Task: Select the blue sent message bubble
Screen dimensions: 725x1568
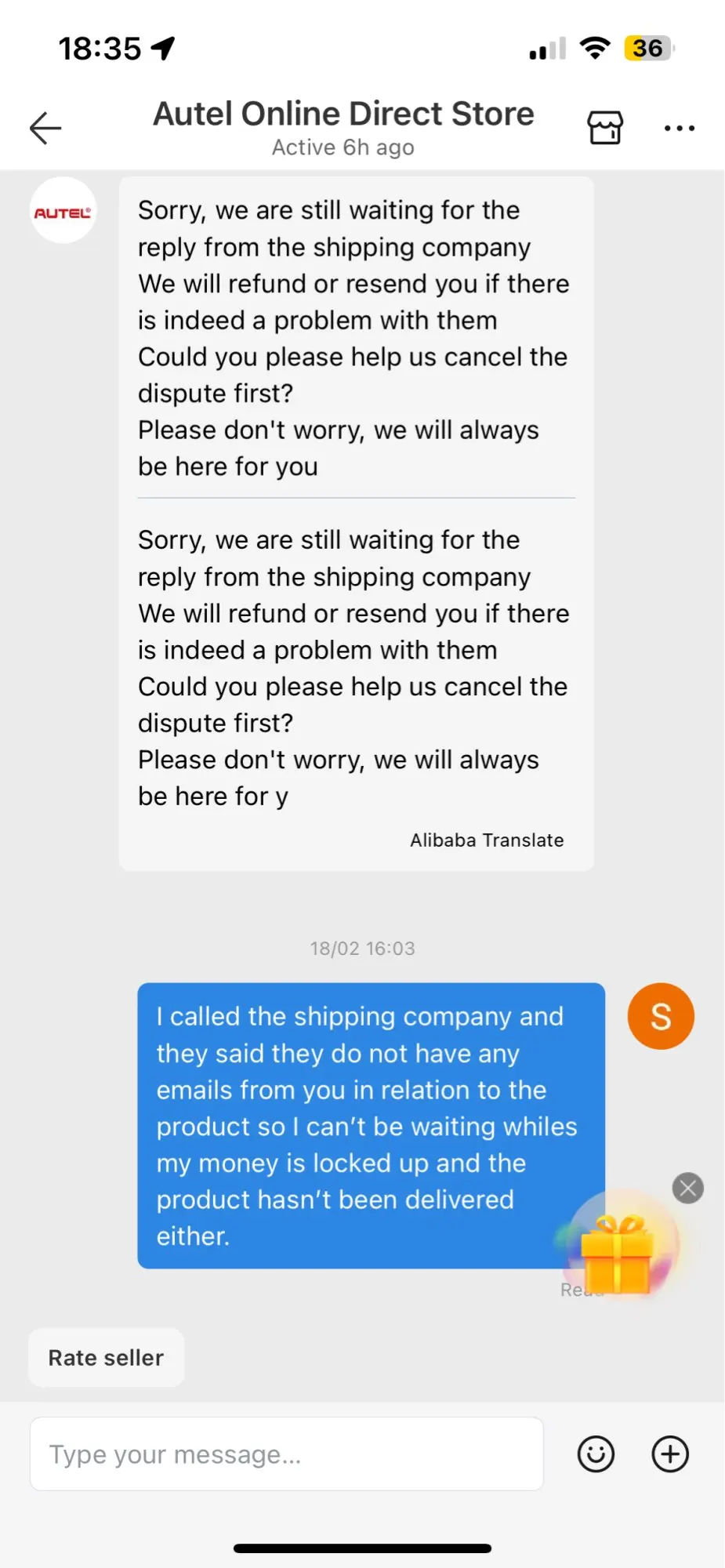Action: (x=371, y=1126)
